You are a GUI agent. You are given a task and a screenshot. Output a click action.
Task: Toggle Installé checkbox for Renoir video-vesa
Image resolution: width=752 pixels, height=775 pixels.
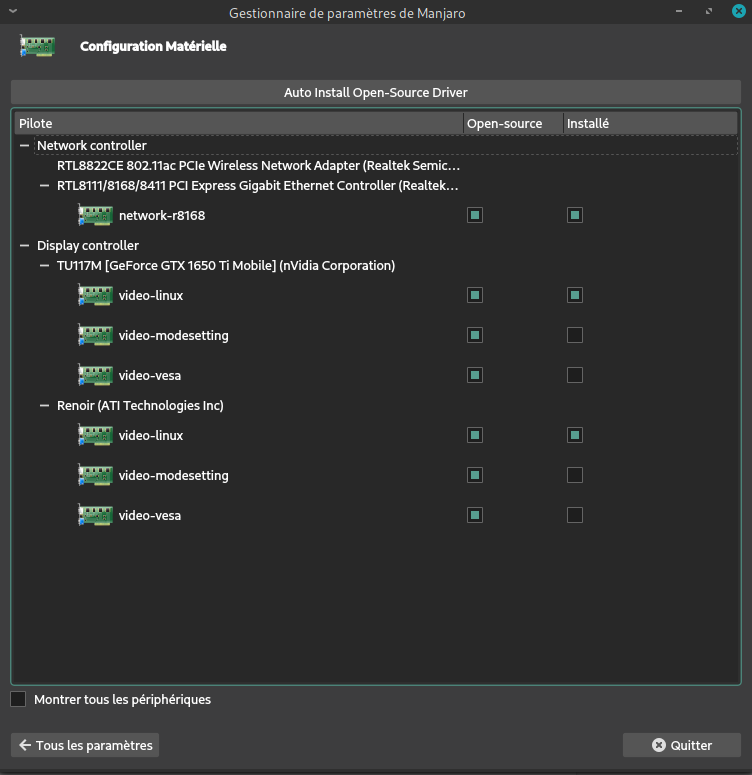click(575, 515)
